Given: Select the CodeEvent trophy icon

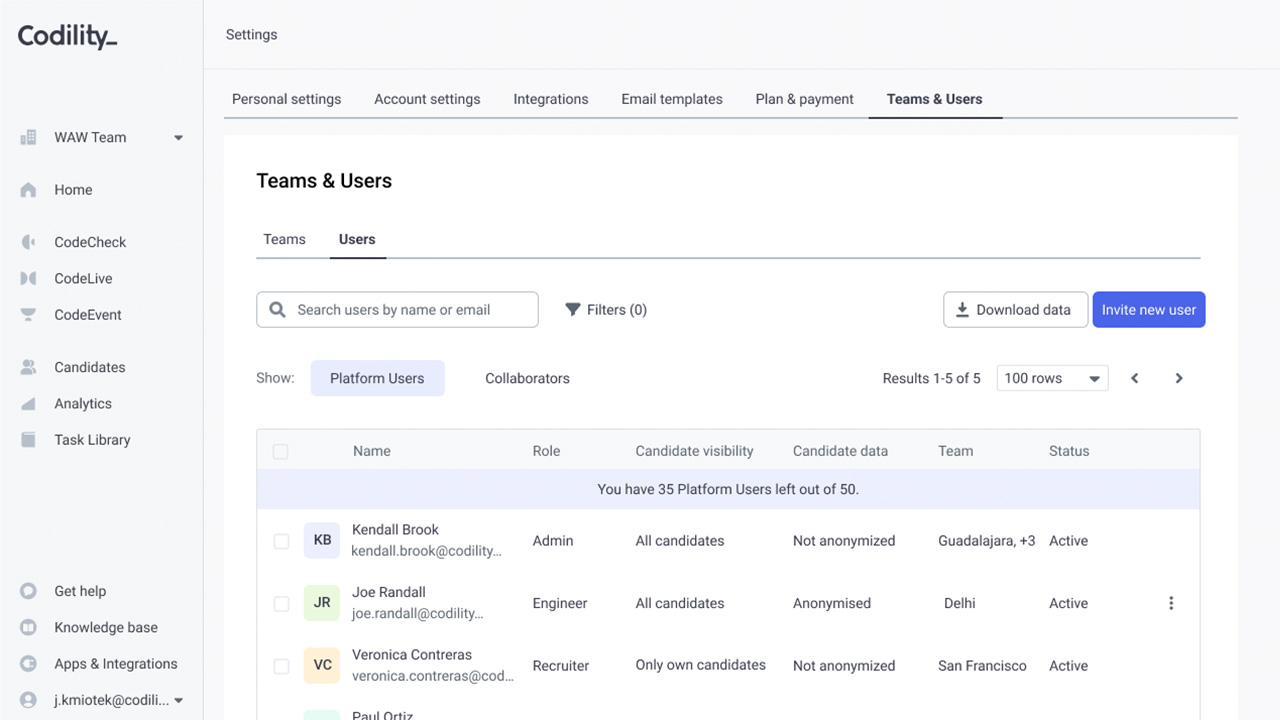Looking at the screenshot, I should pos(28,315).
